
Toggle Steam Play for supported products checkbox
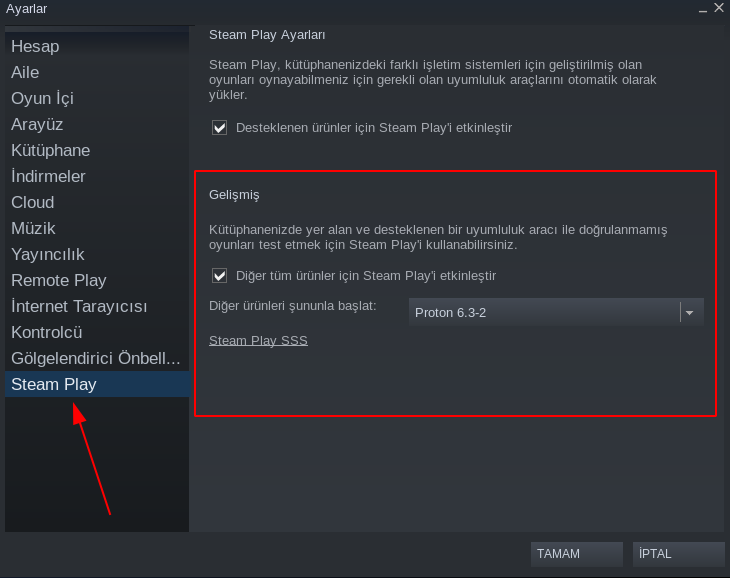pyautogui.click(x=220, y=128)
